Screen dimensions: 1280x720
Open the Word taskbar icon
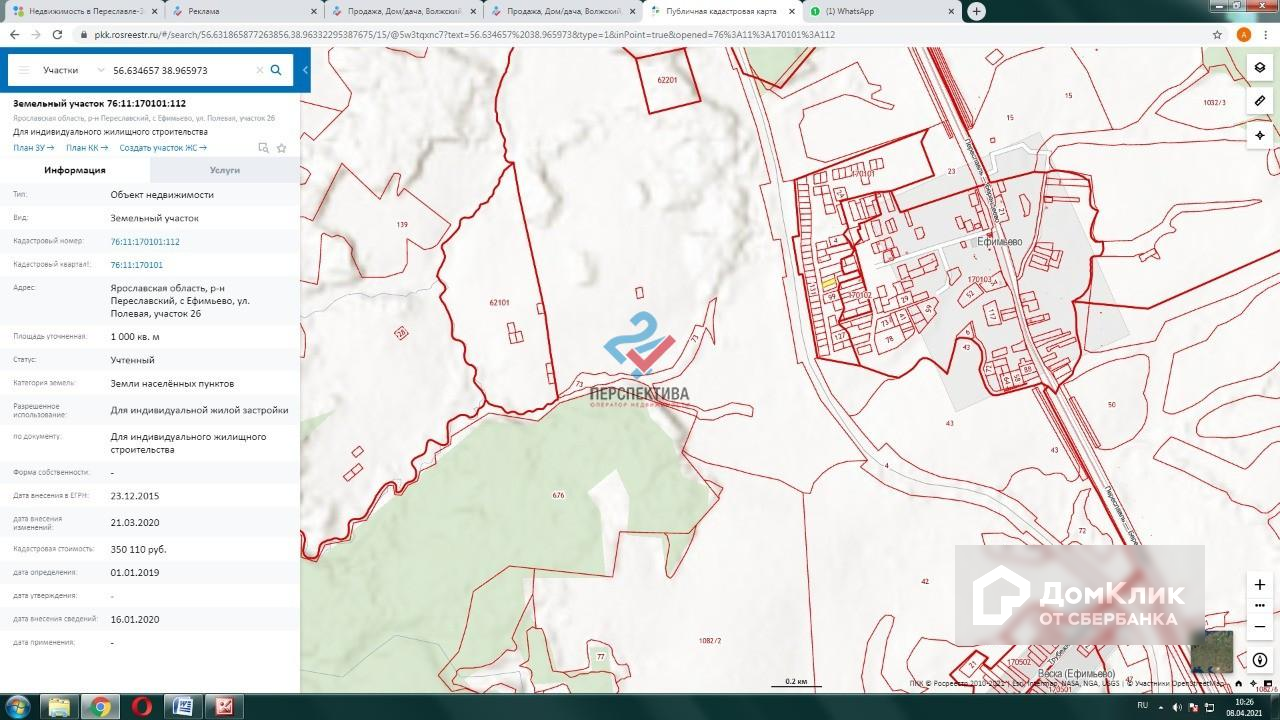point(183,707)
